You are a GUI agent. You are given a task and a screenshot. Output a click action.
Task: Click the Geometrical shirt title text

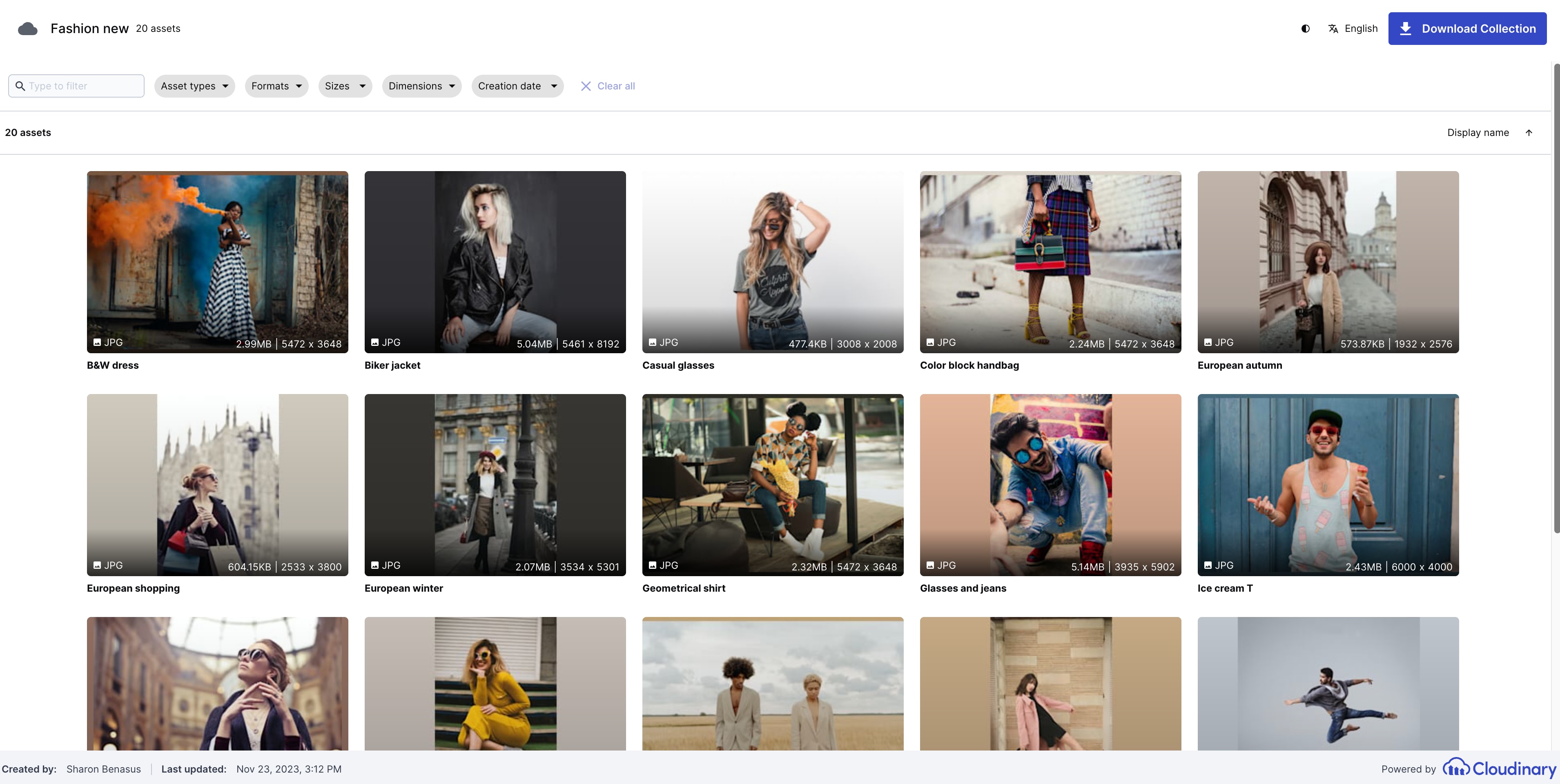pos(684,588)
